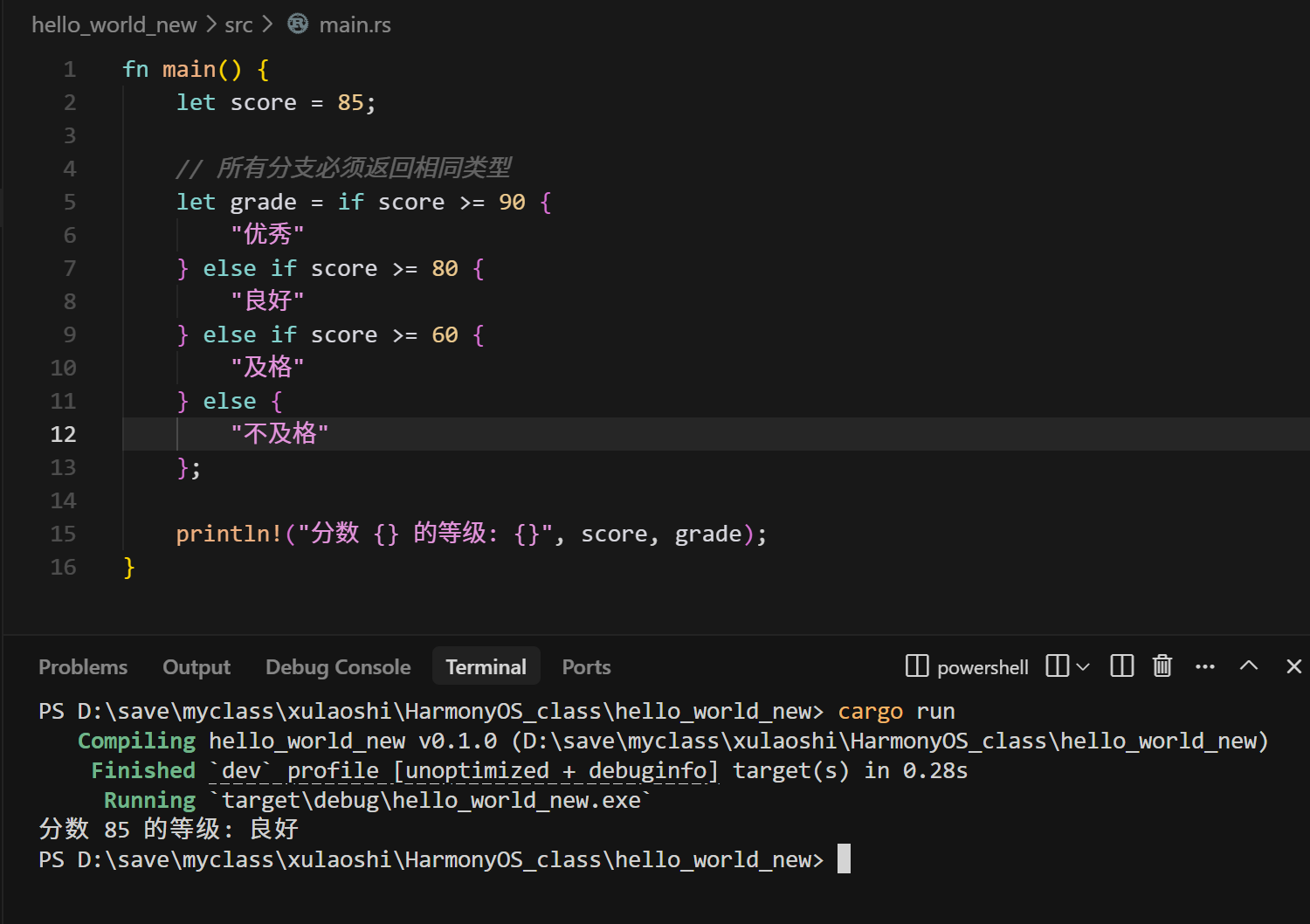Screen dimensions: 1310x924
Task: Open the src breadcrumb segment
Action: pyautogui.click(x=238, y=24)
